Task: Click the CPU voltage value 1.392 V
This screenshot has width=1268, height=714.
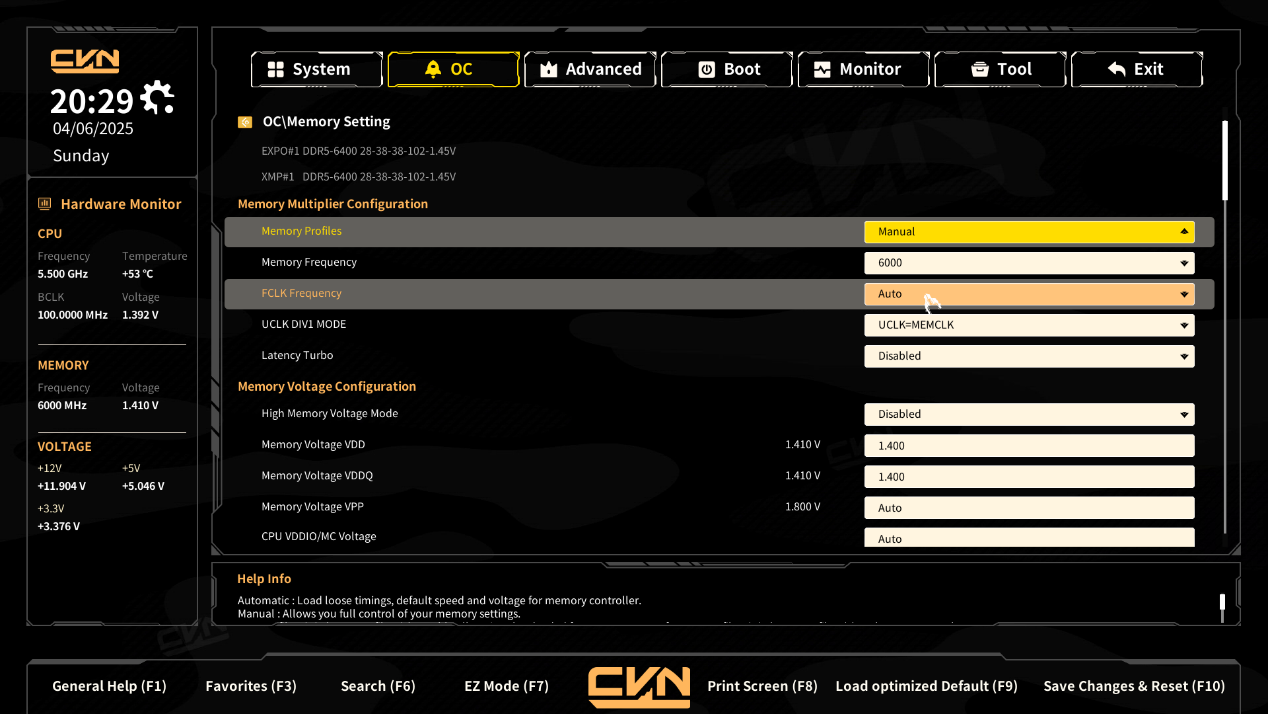Action: [x=140, y=315]
